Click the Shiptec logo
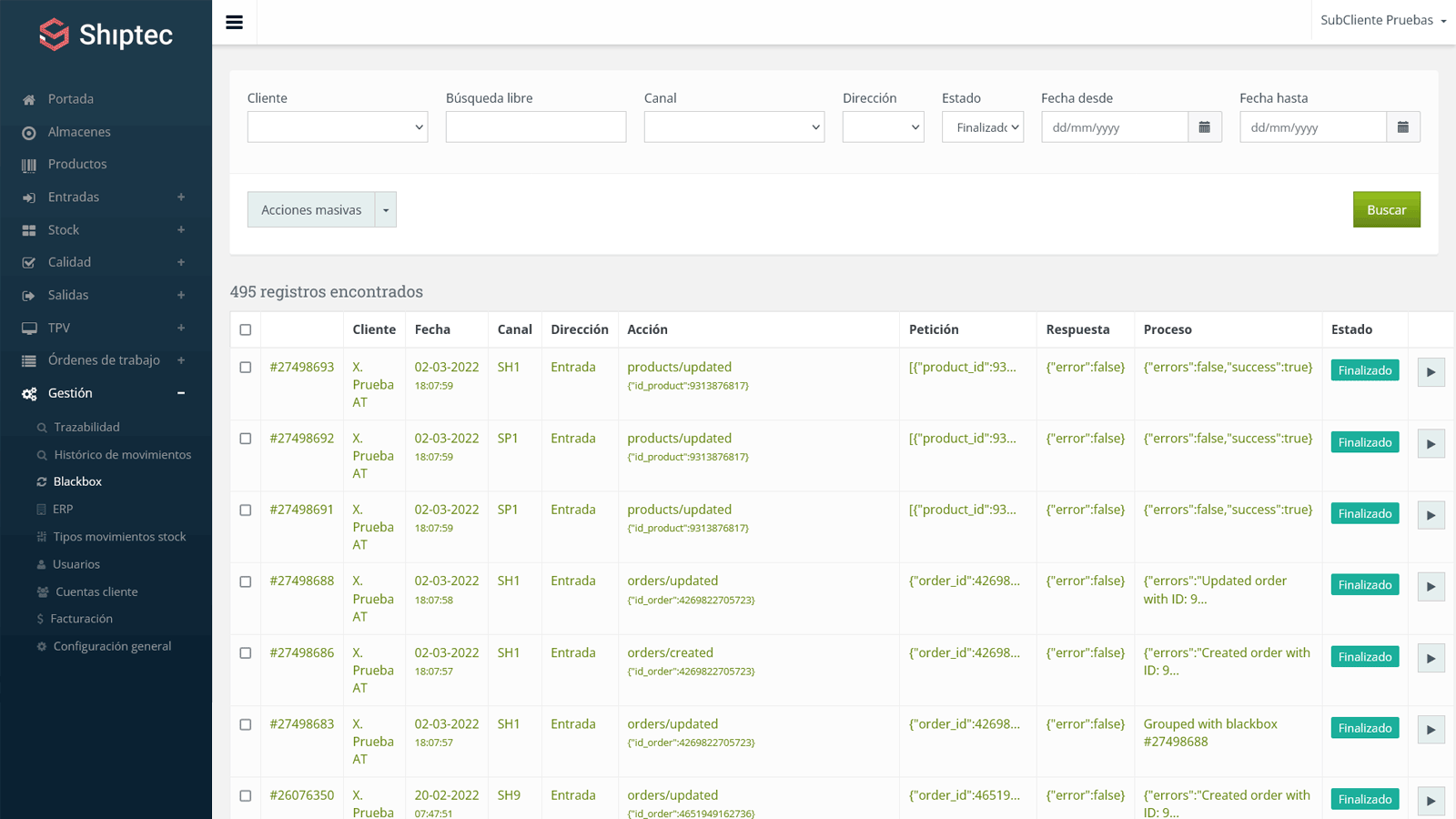 tap(106, 35)
